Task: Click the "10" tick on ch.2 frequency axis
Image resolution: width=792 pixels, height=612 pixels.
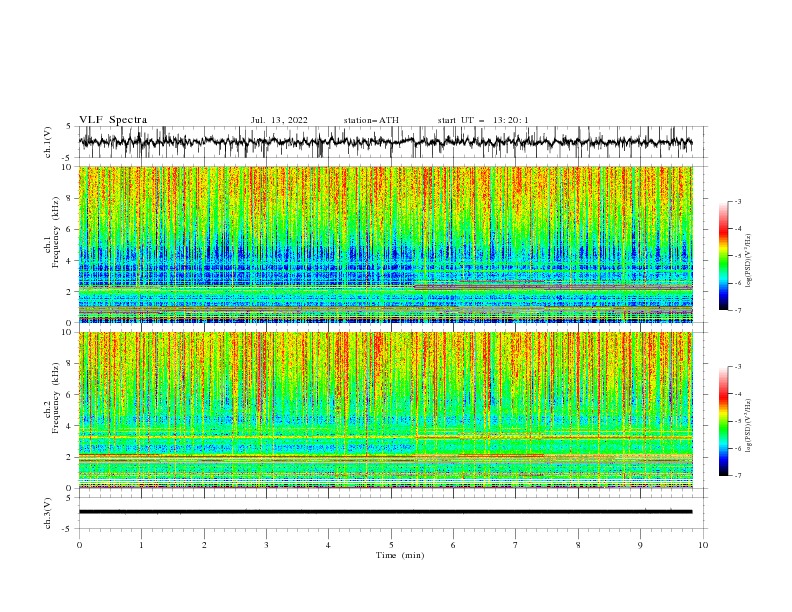Action: click(68, 332)
